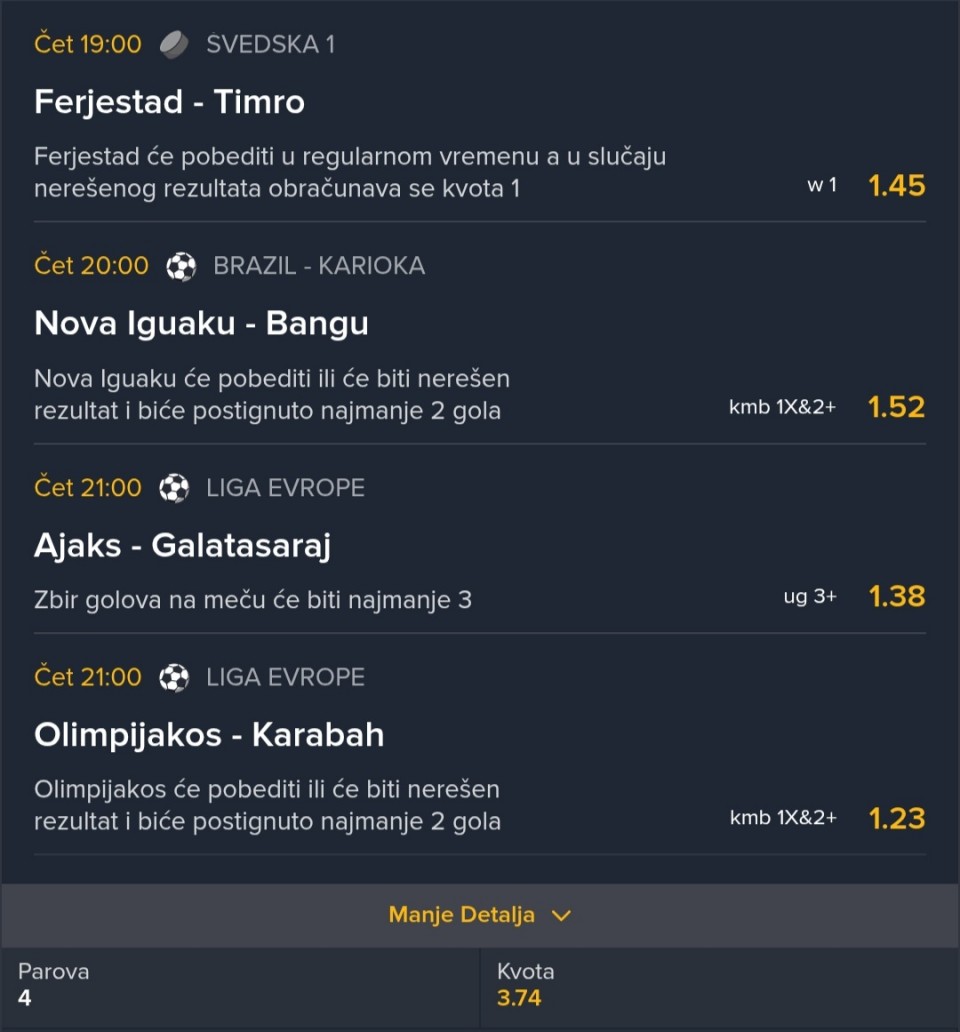The width and height of the screenshot is (960, 1032).
Task: Open the Olimpijakos - Karabah match
Action: point(209,735)
